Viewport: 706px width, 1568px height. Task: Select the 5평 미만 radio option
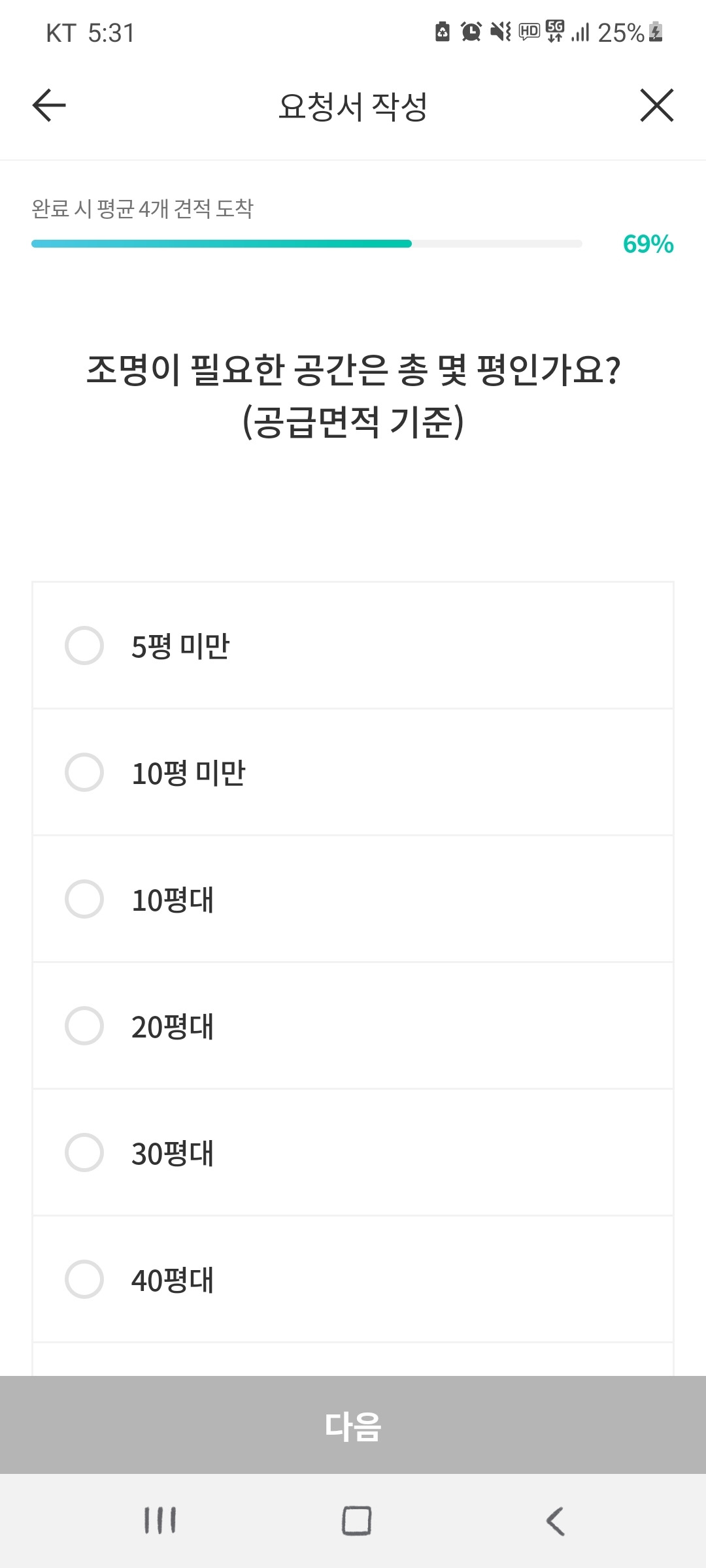[x=84, y=645]
